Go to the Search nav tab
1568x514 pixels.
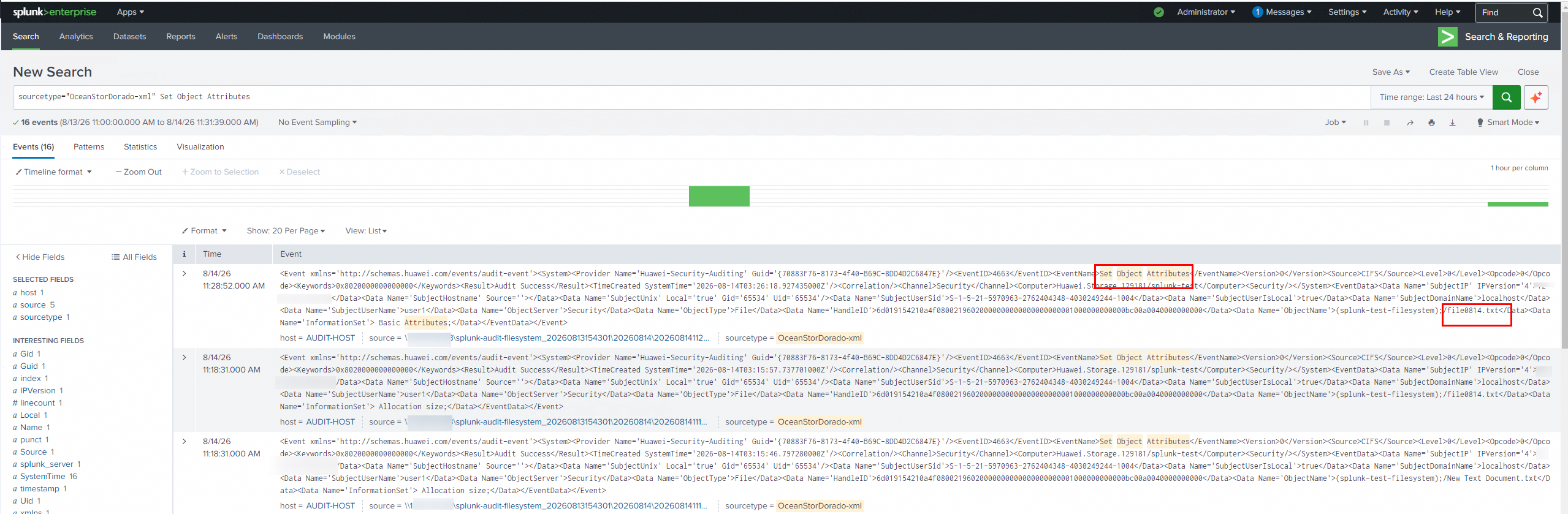[x=26, y=37]
